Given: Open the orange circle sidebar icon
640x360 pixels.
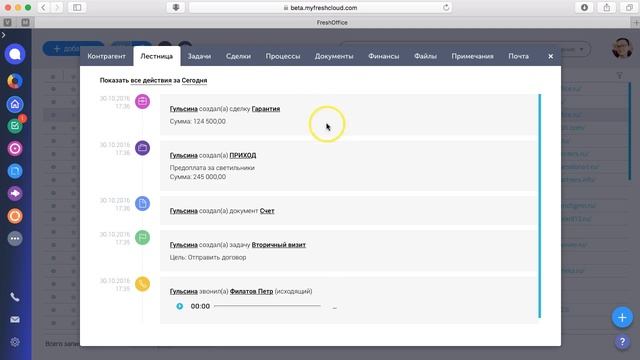Looking at the screenshot, I should tap(15, 216).
